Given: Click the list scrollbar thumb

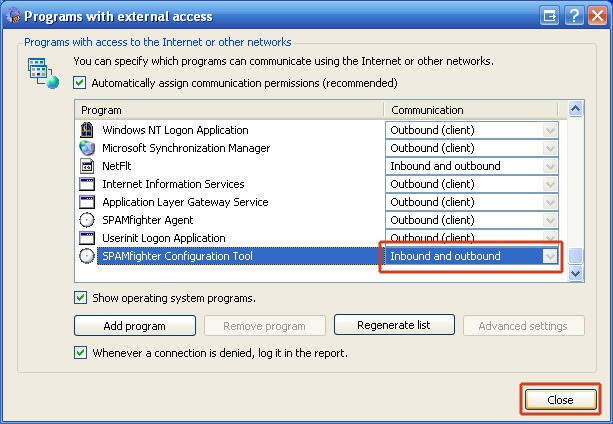Looking at the screenshot, I should click(x=575, y=256).
